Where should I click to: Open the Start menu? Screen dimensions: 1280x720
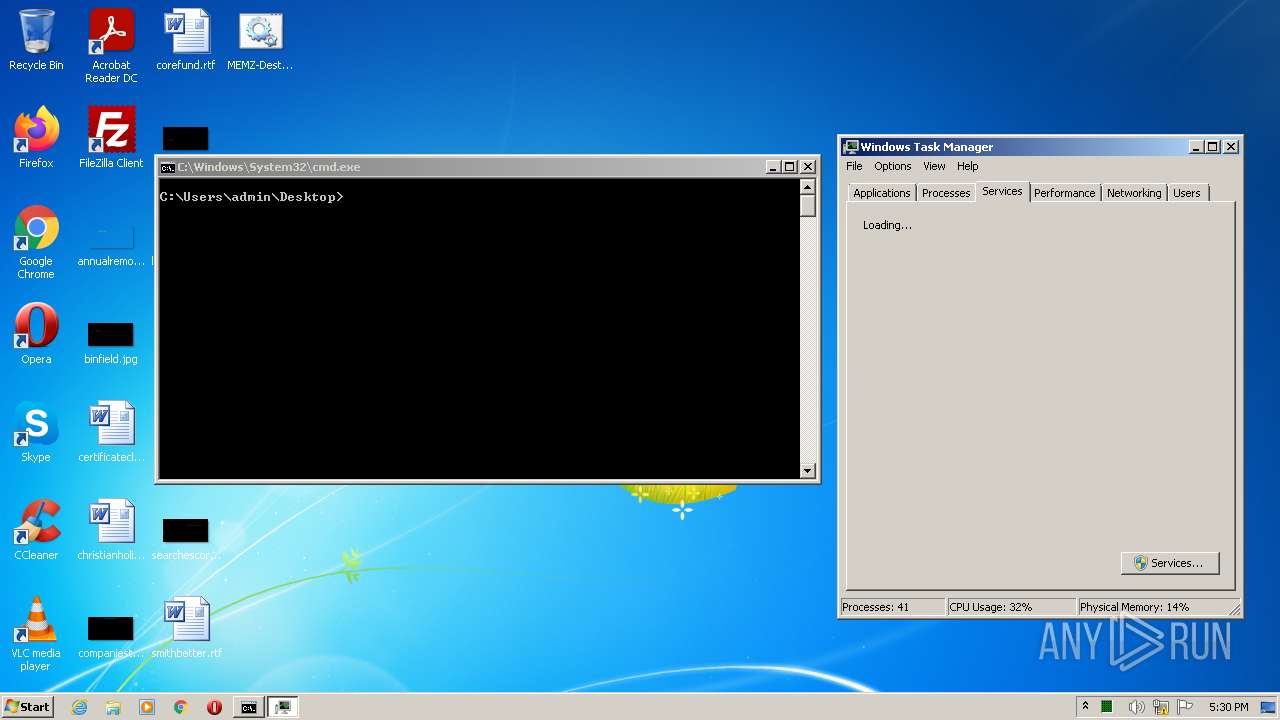click(27, 707)
